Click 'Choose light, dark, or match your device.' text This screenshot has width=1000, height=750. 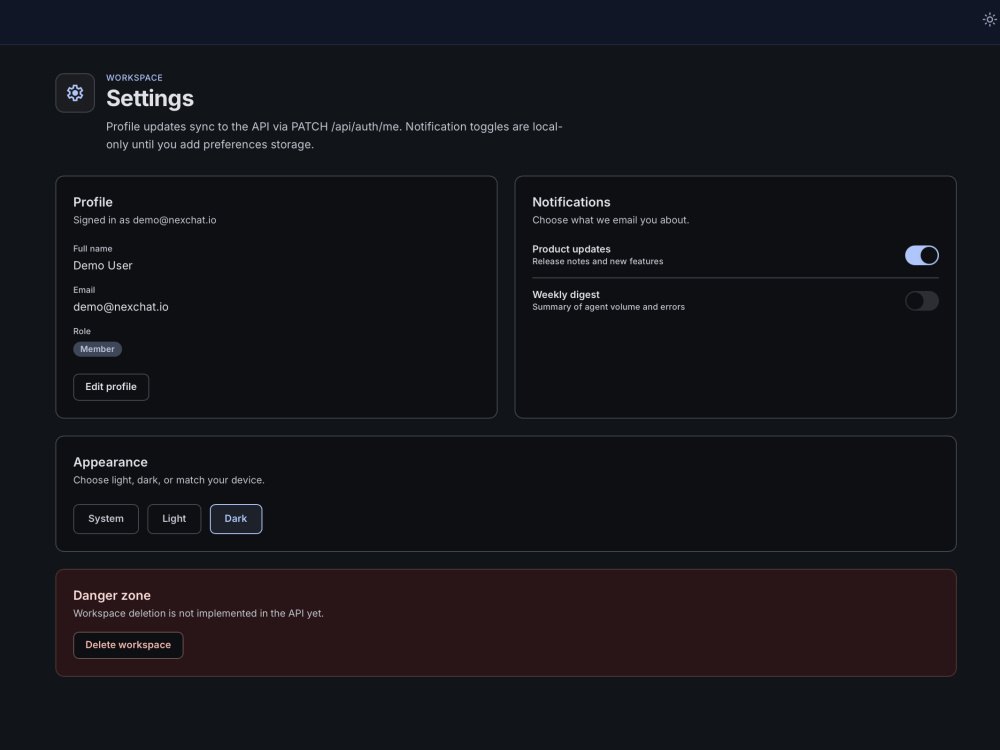(x=169, y=480)
